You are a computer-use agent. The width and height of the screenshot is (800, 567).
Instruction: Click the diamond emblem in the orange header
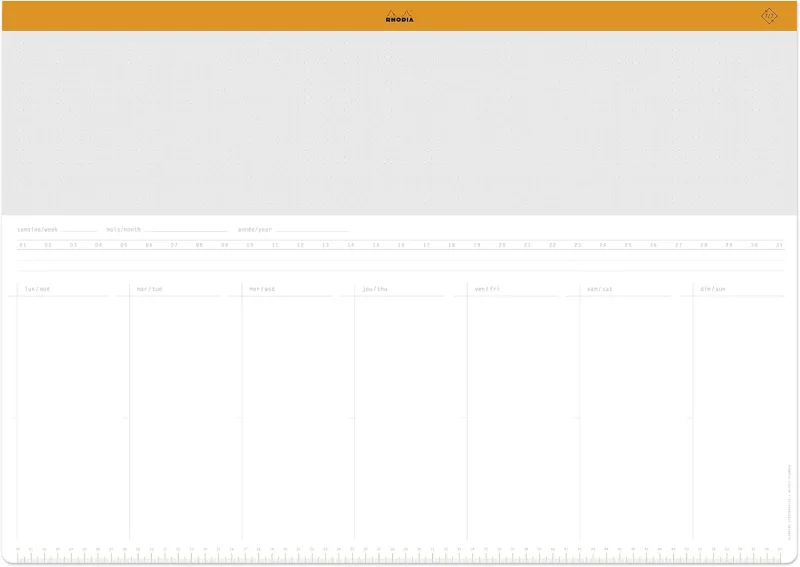click(769, 16)
